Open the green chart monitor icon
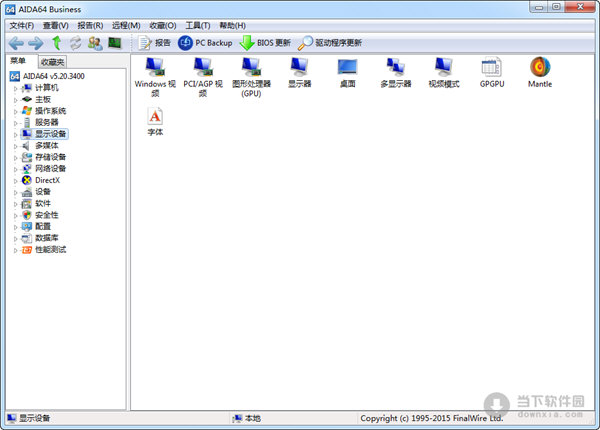The width and height of the screenshot is (600, 430). 114,42
